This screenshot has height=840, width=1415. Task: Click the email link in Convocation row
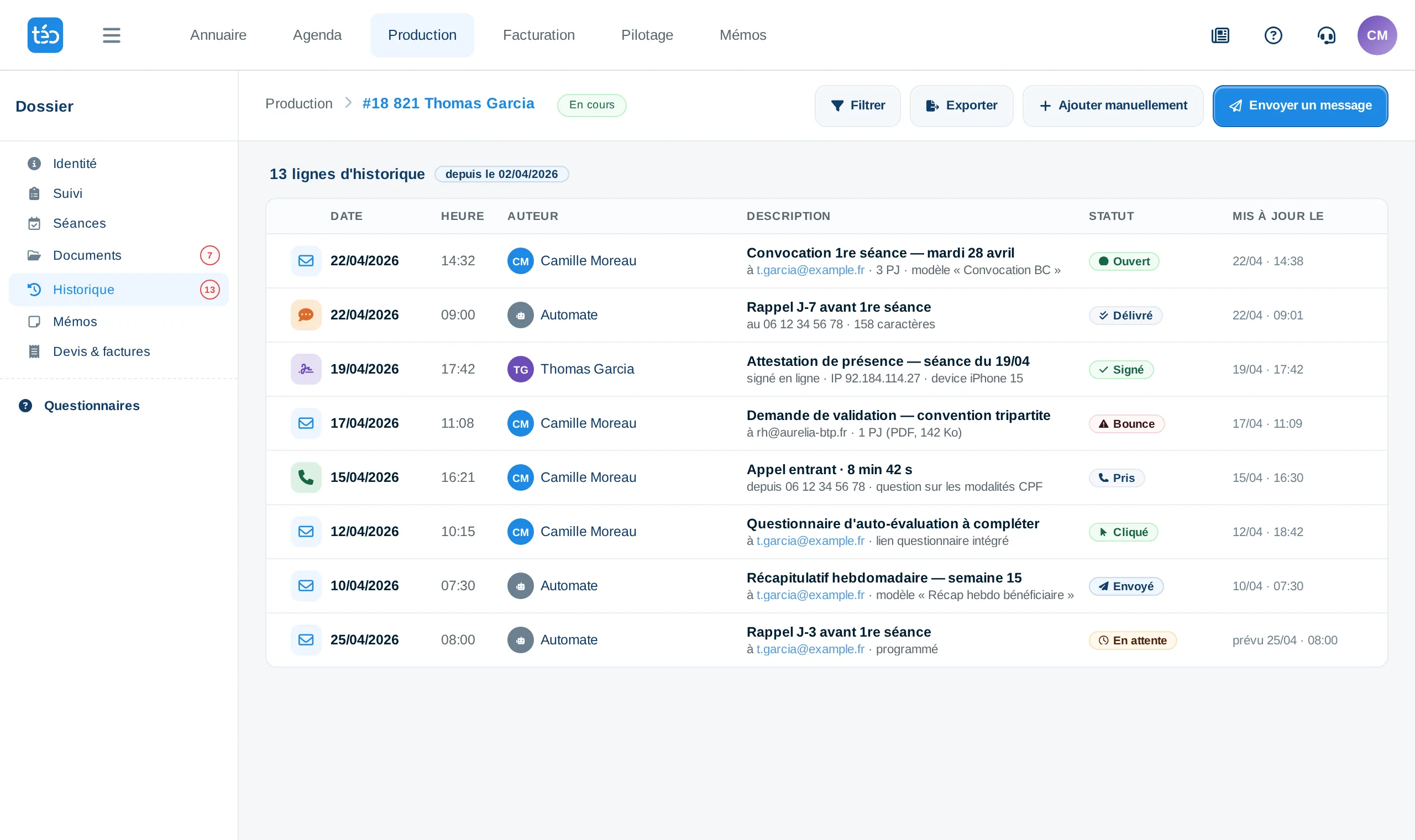(x=810, y=270)
